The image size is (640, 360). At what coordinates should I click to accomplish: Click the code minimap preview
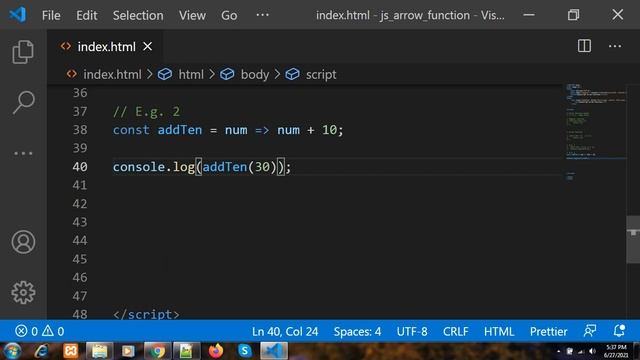point(596,131)
